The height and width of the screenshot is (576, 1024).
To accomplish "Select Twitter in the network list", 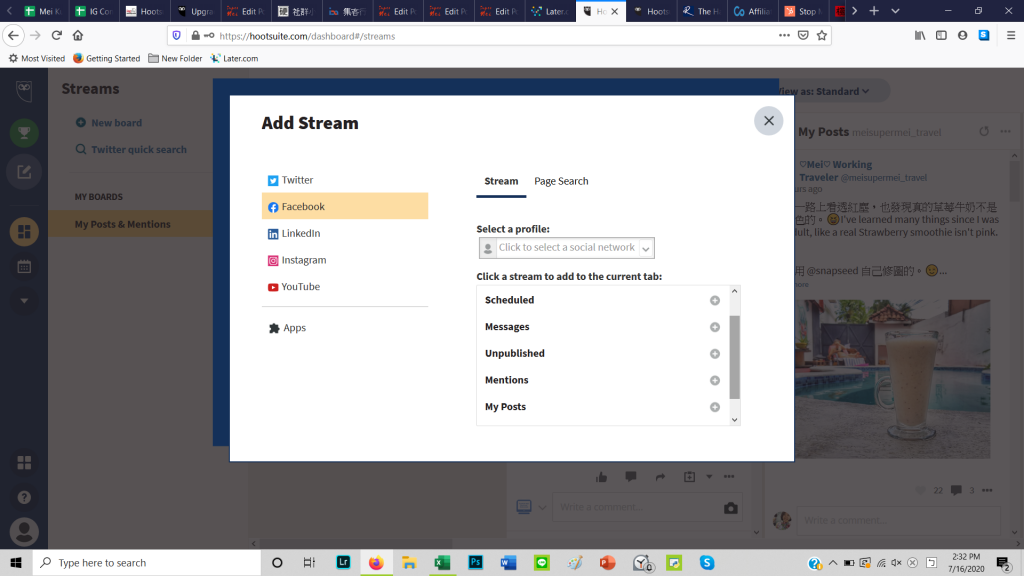I will point(297,180).
